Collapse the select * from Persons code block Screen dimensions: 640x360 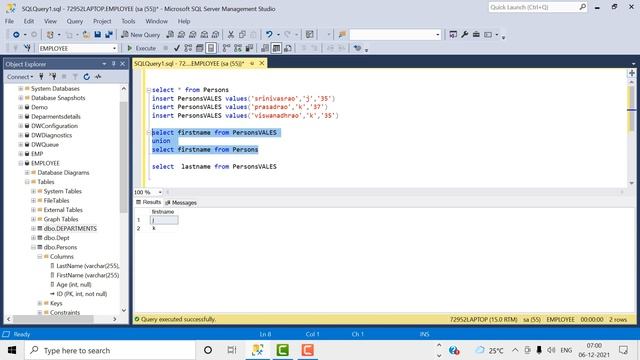(x=149, y=90)
